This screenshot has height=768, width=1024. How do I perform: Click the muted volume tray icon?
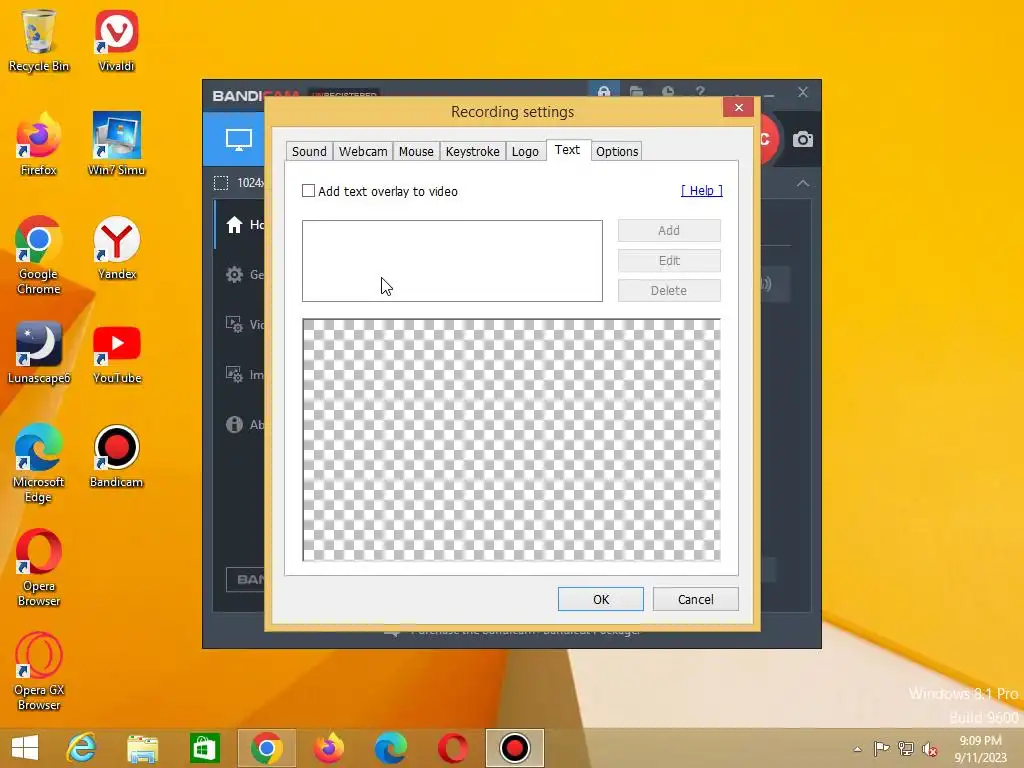[930, 748]
